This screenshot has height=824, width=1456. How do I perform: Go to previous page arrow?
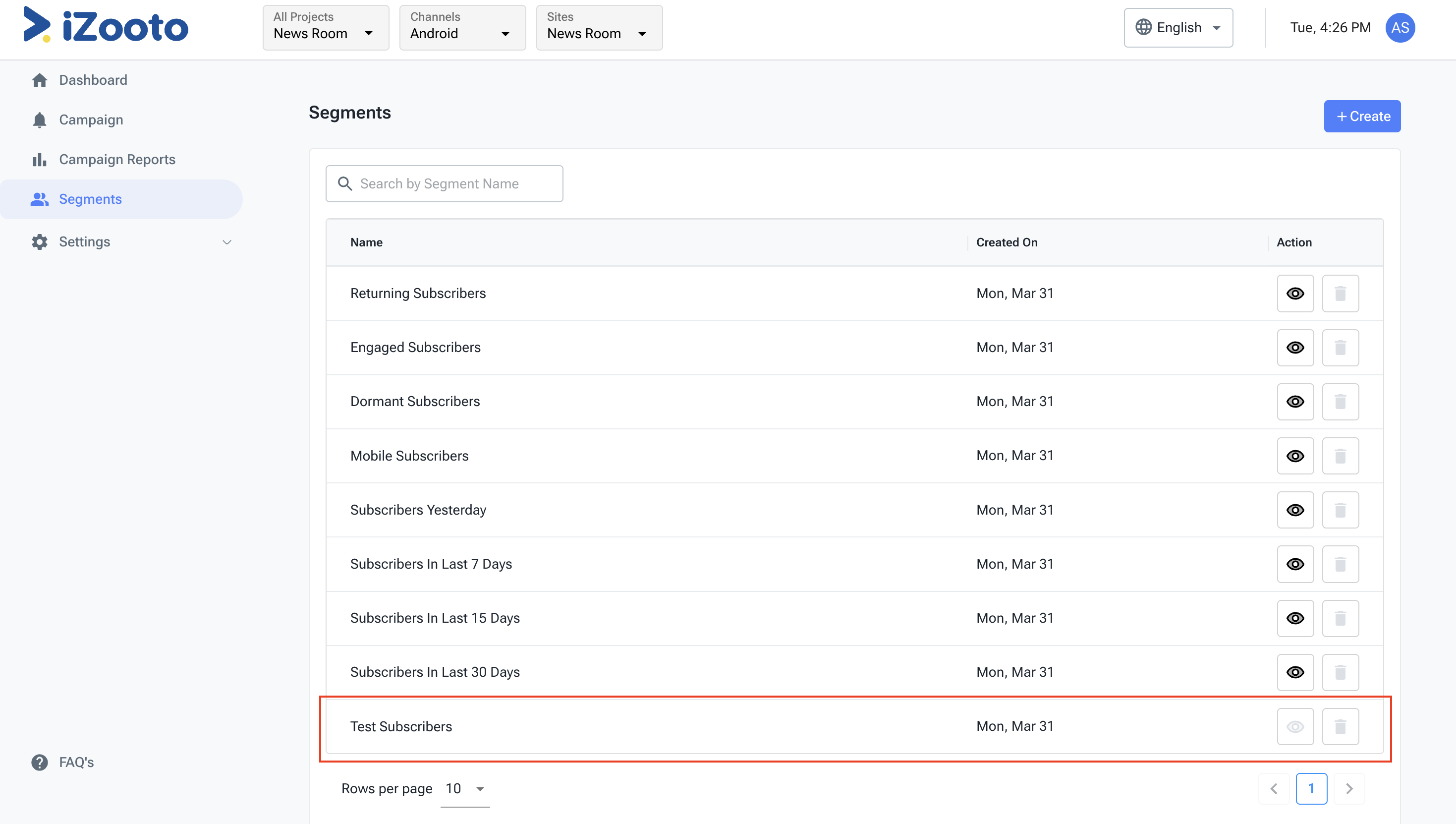click(x=1274, y=788)
